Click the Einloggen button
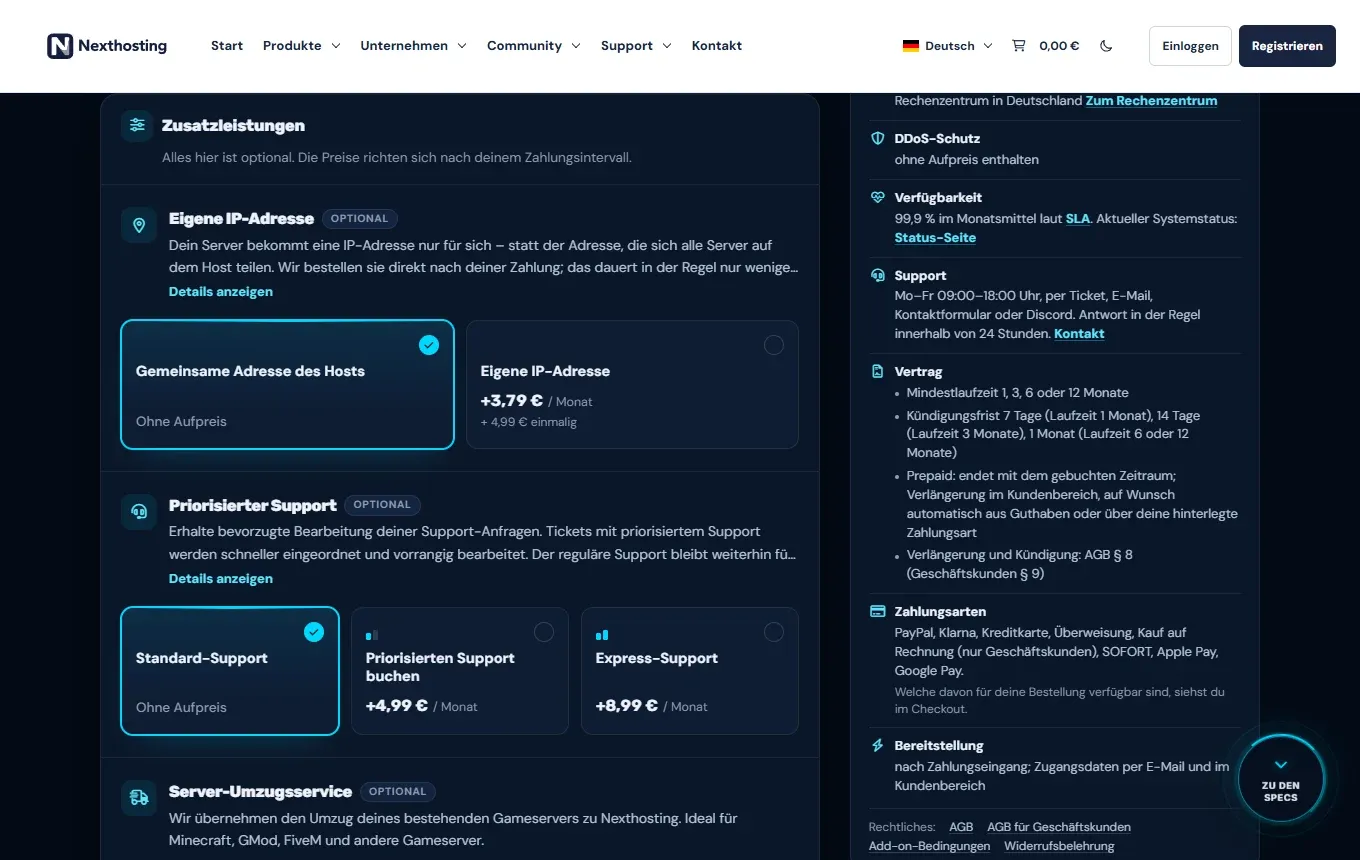 coord(1190,46)
